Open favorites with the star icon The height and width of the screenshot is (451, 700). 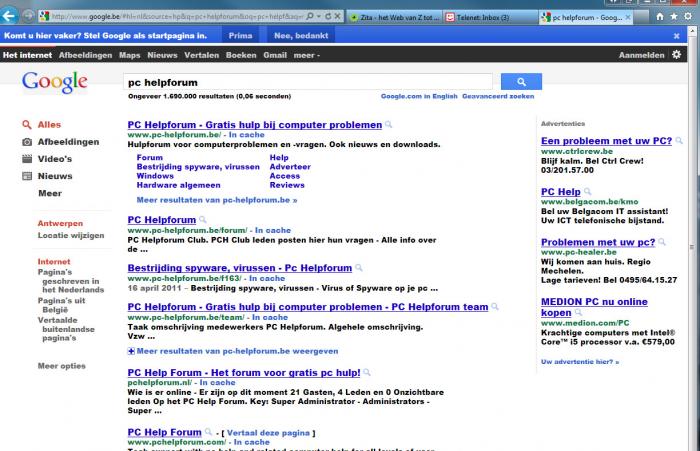coord(674,17)
